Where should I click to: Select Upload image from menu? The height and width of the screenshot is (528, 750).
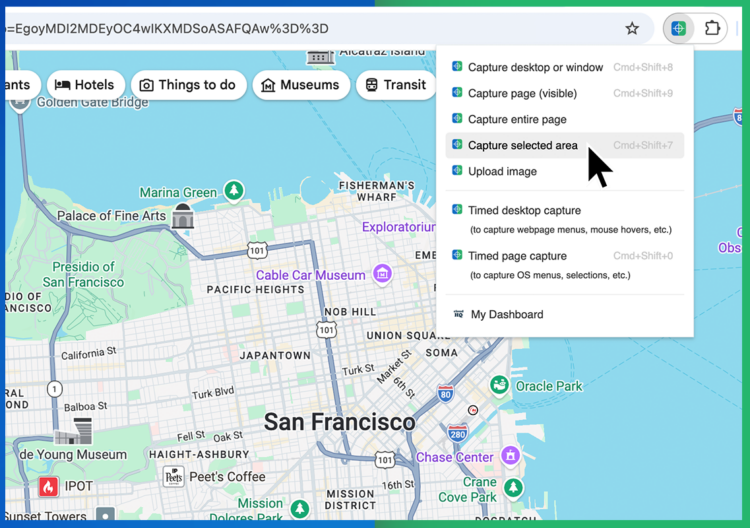(x=502, y=171)
